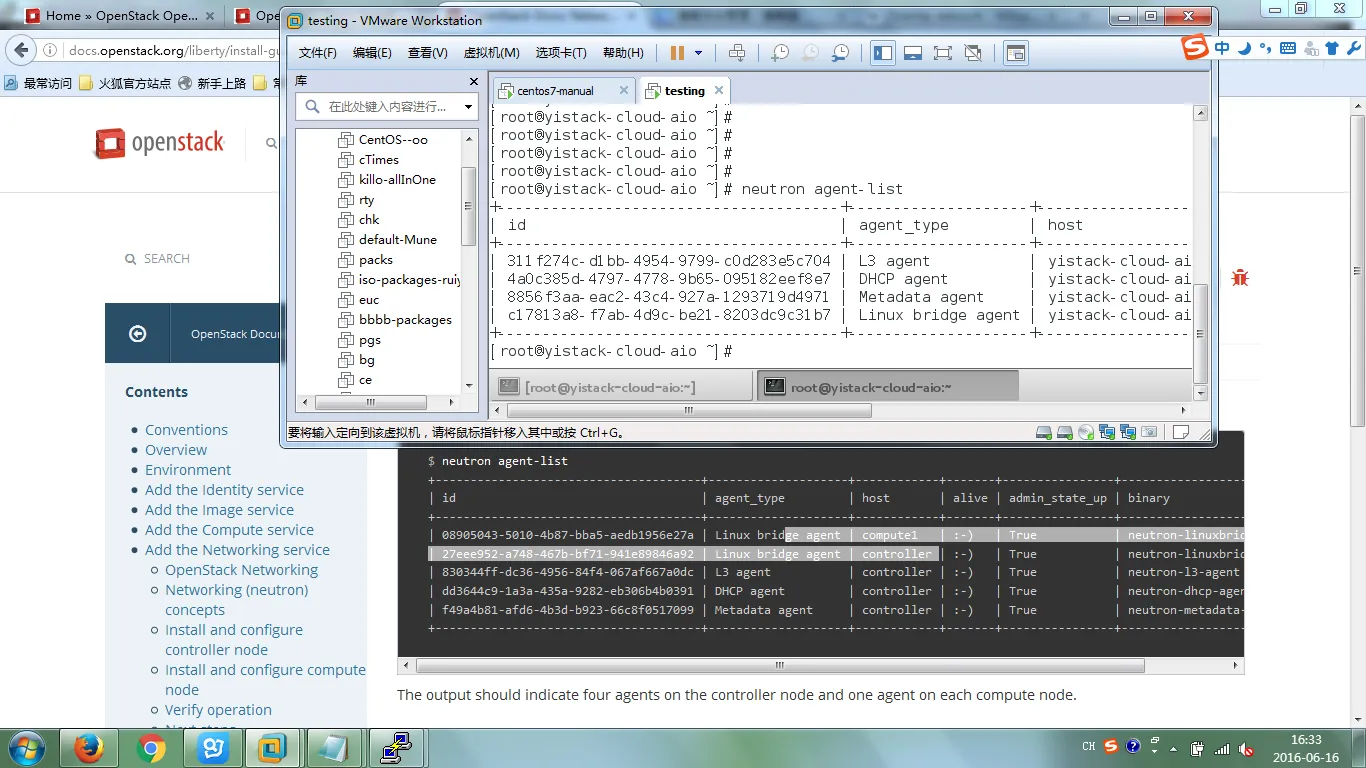
Task: Click the red bug report icon
Action: pyautogui.click(x=1240, y=277)
